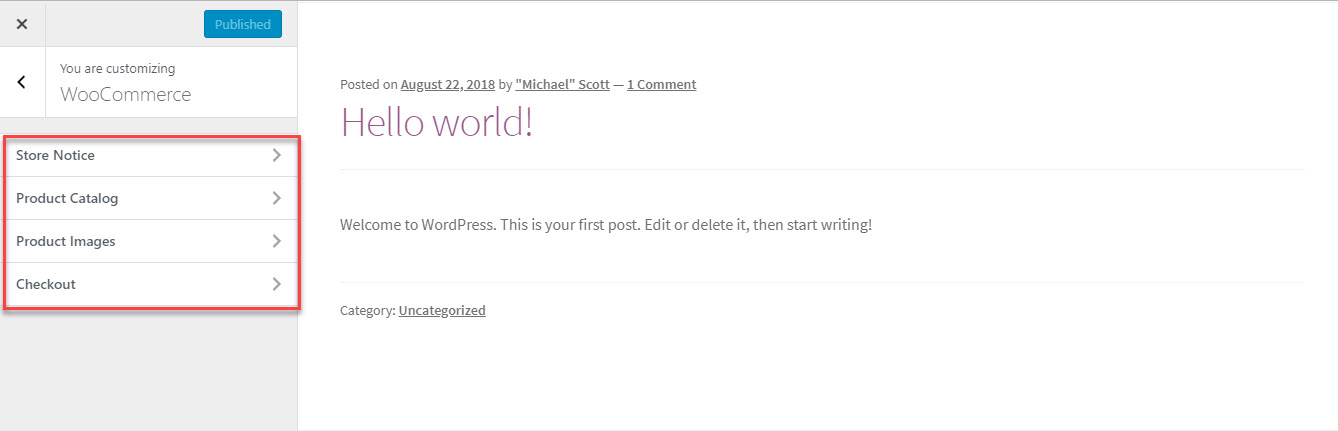Screen dimensions: 1338x431
Task: Click the Published button
Action: [x=242, y=24]
